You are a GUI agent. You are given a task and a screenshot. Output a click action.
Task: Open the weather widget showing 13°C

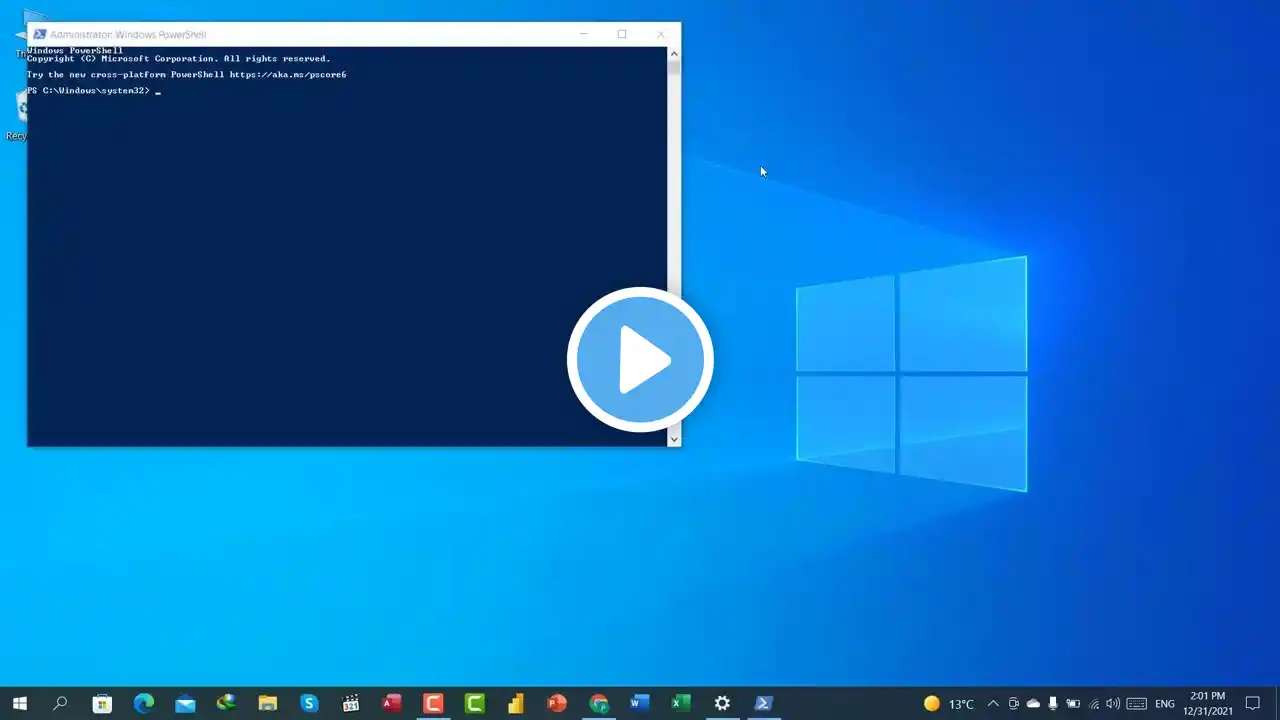click(949, 704)
